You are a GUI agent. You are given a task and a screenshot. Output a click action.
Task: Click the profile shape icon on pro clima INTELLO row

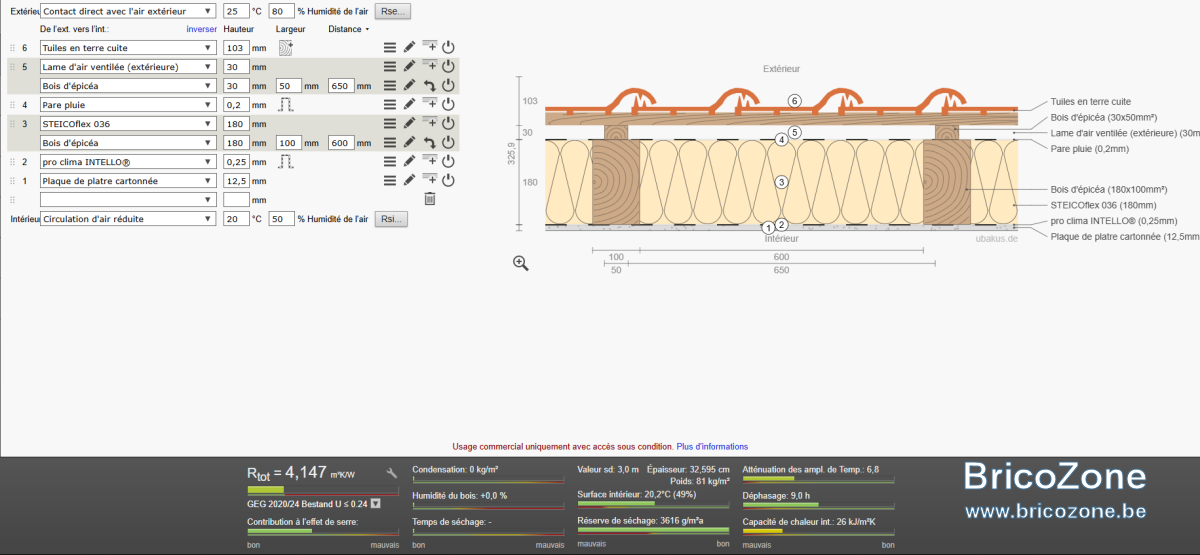pyautogui.click(x=284, y=161)
